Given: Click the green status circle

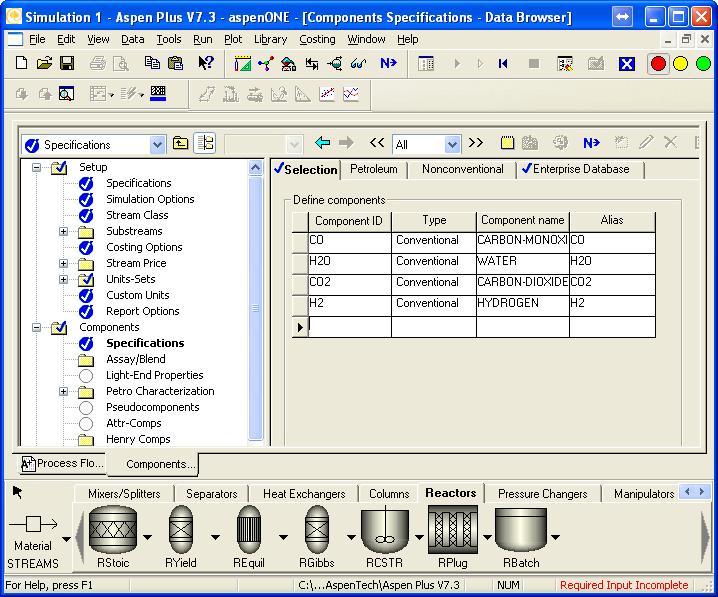Looking at the screenshot, I should (x=703, y=64).
